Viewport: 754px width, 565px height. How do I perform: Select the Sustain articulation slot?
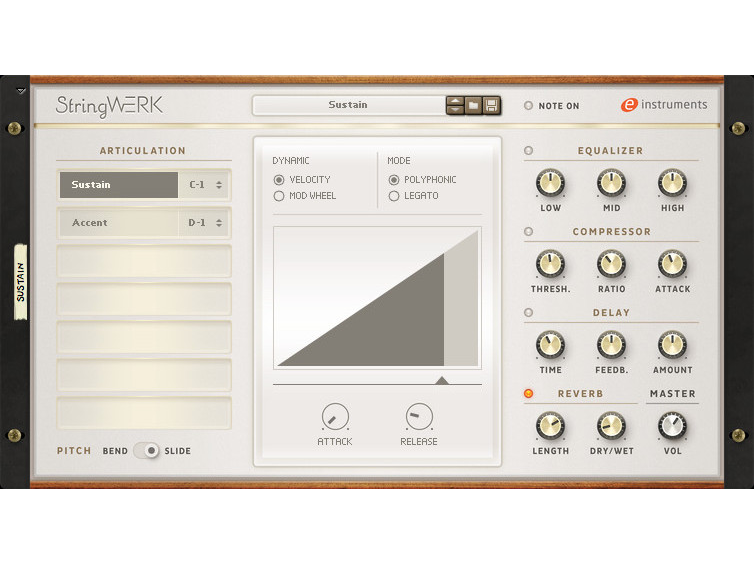(118, 185)
